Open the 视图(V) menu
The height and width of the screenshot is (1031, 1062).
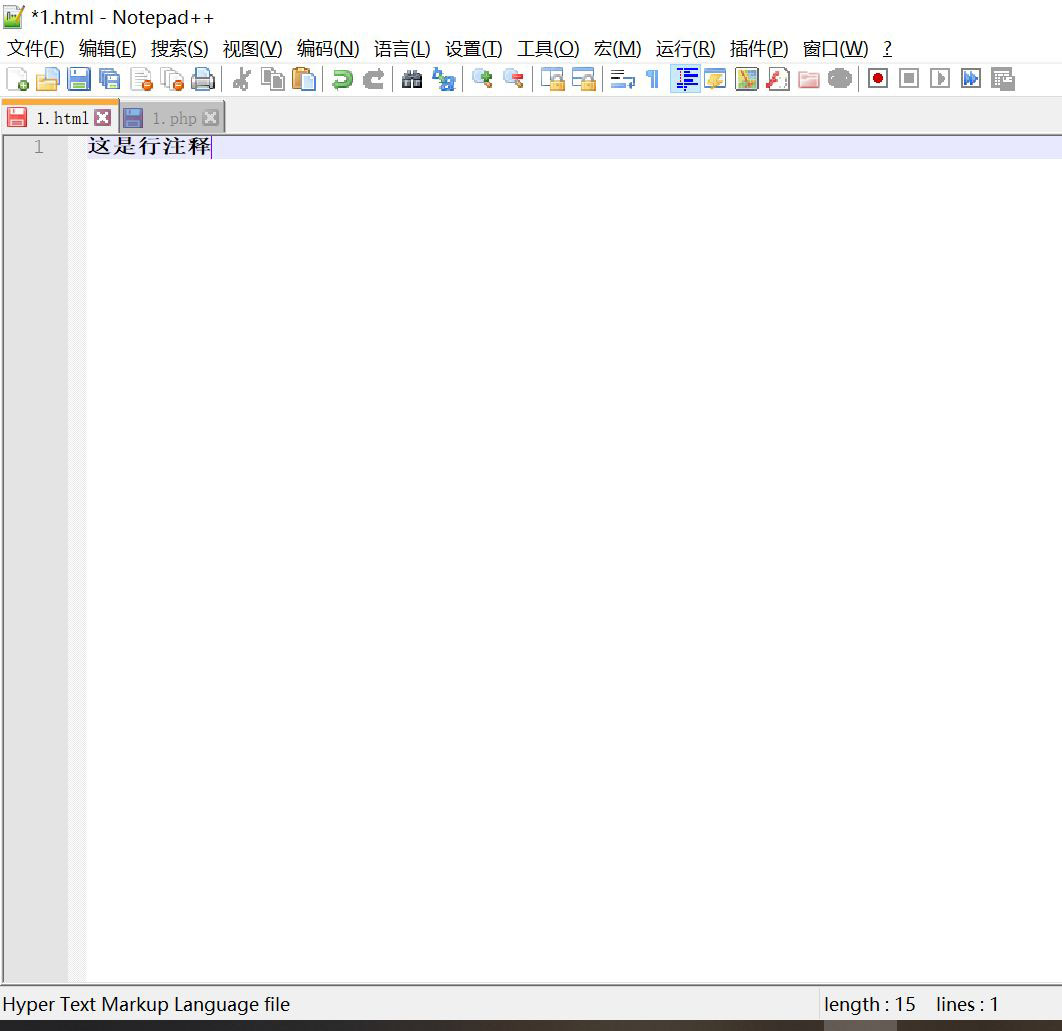(x=252, y=49)
